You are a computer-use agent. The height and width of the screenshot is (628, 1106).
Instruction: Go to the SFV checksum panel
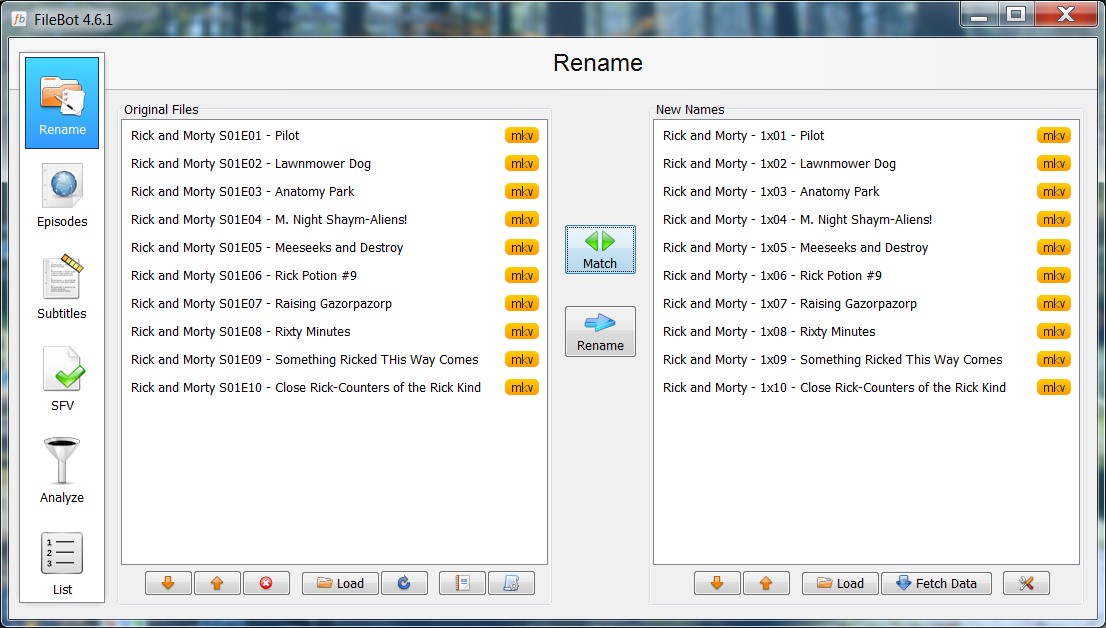point(62,379)
